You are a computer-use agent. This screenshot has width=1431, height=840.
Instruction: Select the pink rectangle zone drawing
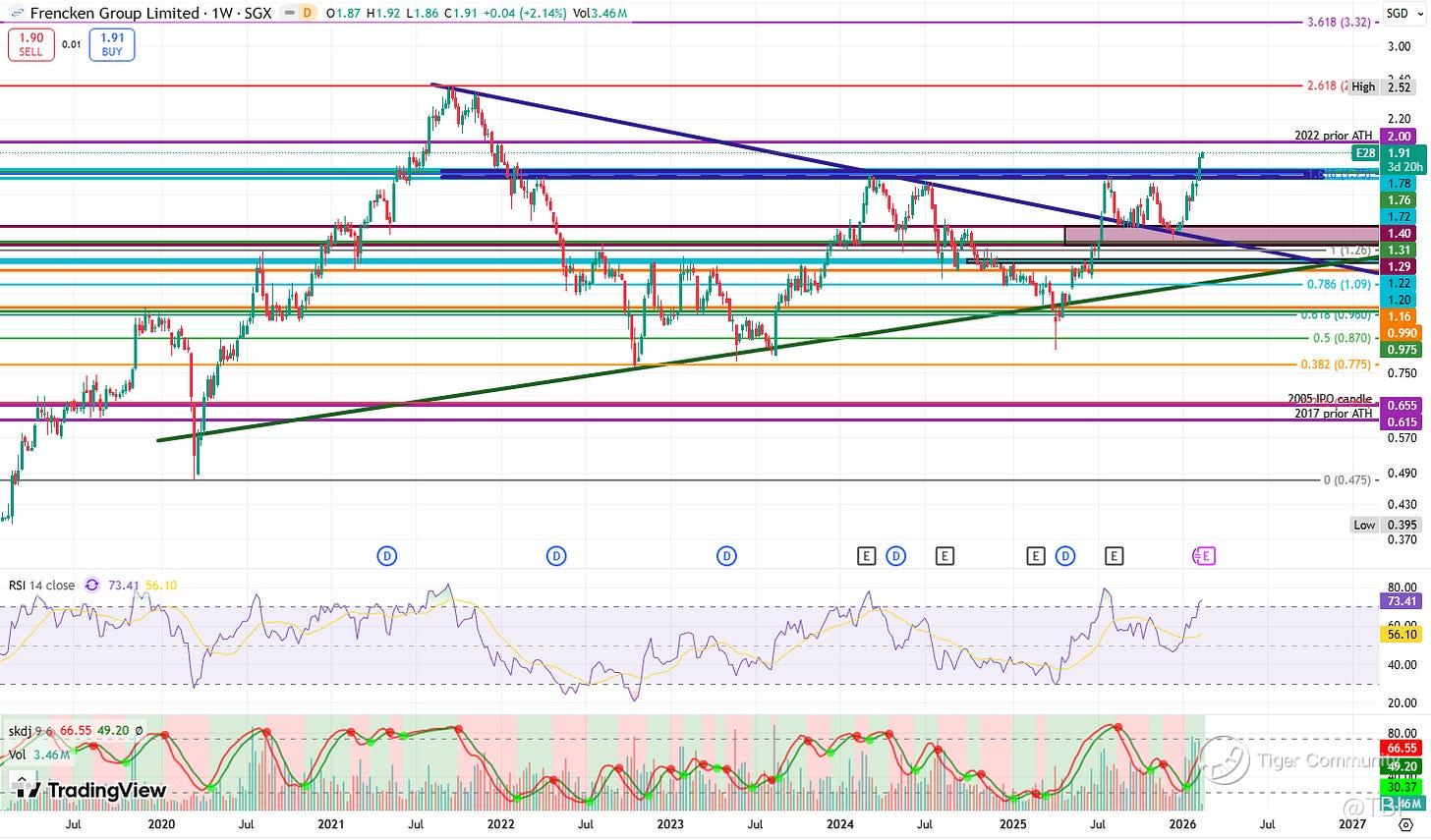pos(1221,235)
